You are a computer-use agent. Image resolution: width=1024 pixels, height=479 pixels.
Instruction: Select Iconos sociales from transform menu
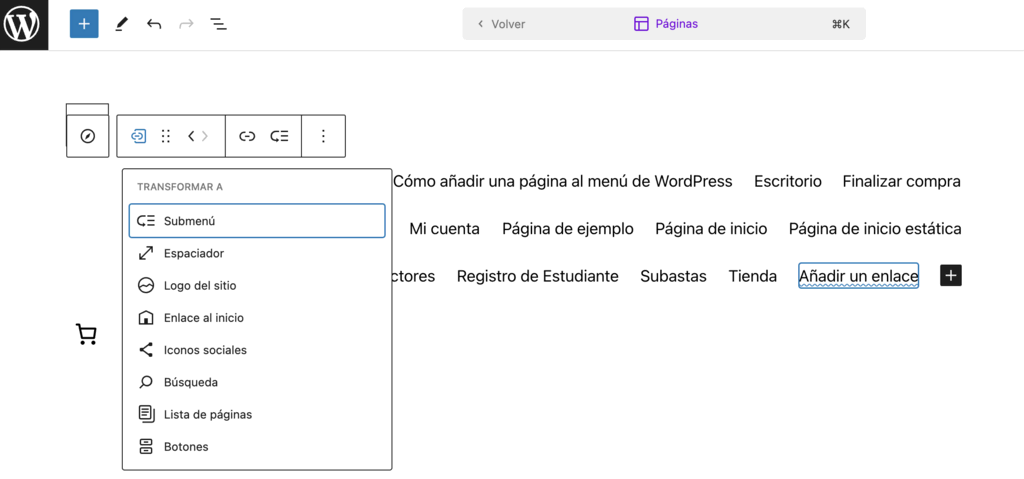pyautogui.click(x=205, y=350)
